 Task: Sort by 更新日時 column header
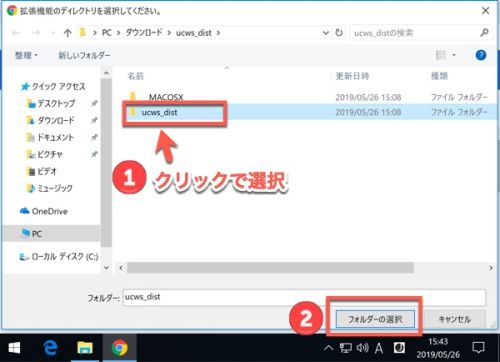coord(352,76)
